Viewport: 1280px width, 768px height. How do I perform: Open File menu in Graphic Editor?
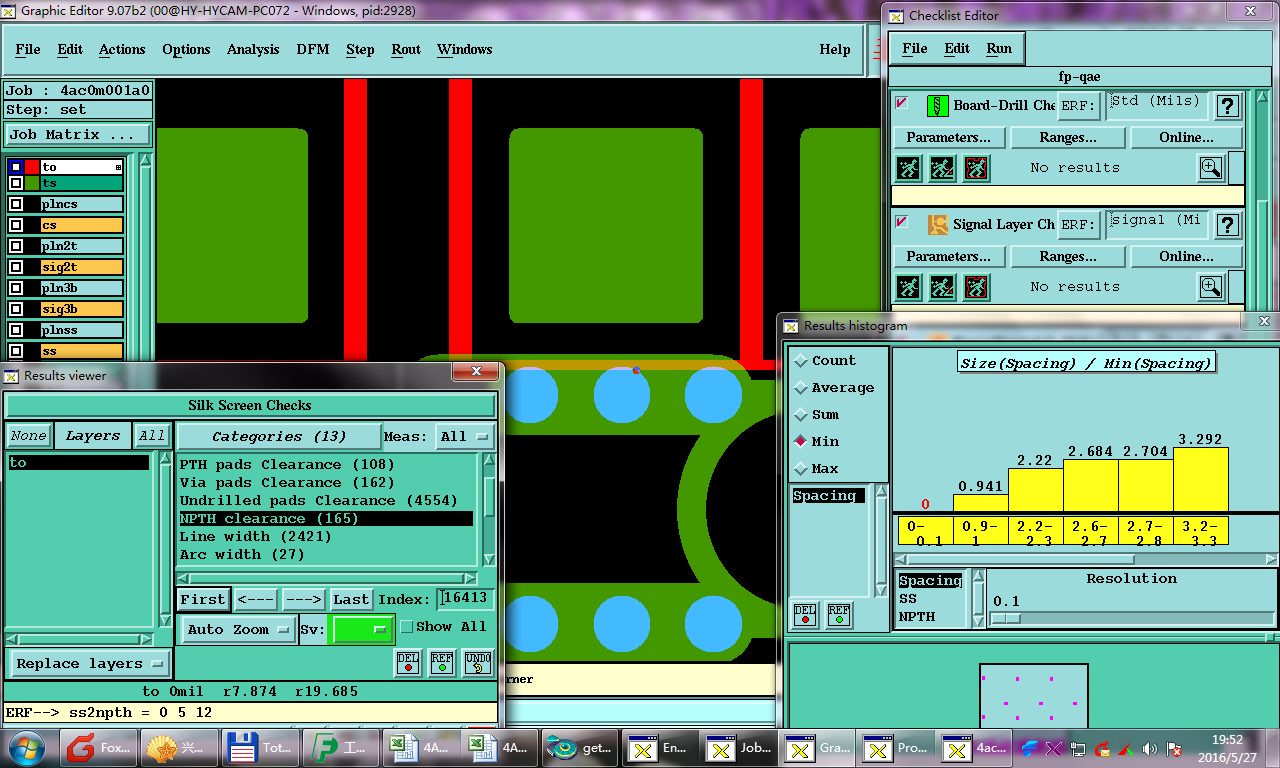click(x=28, y=49)
